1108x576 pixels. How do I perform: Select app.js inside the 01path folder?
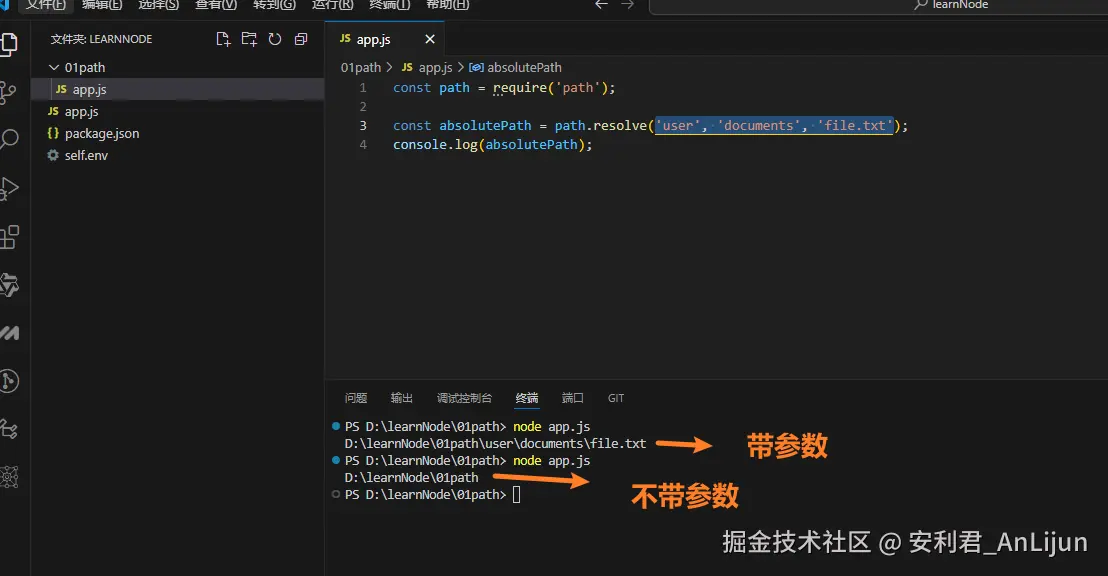pos(177,89)
